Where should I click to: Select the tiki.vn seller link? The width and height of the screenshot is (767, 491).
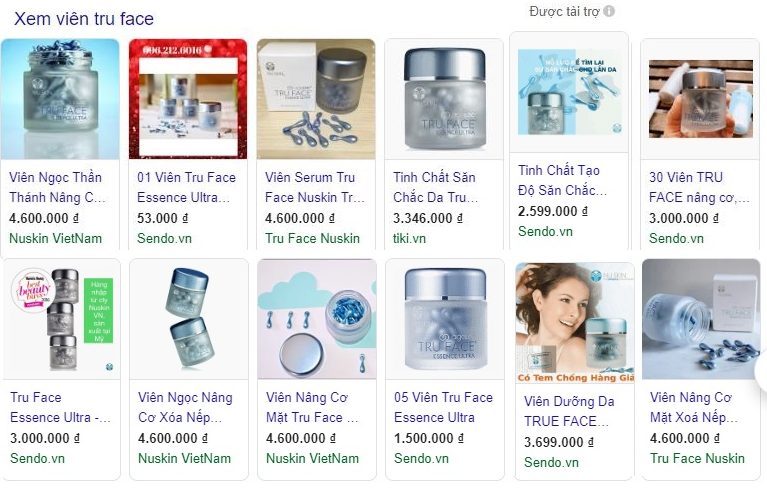click(409, 239)
